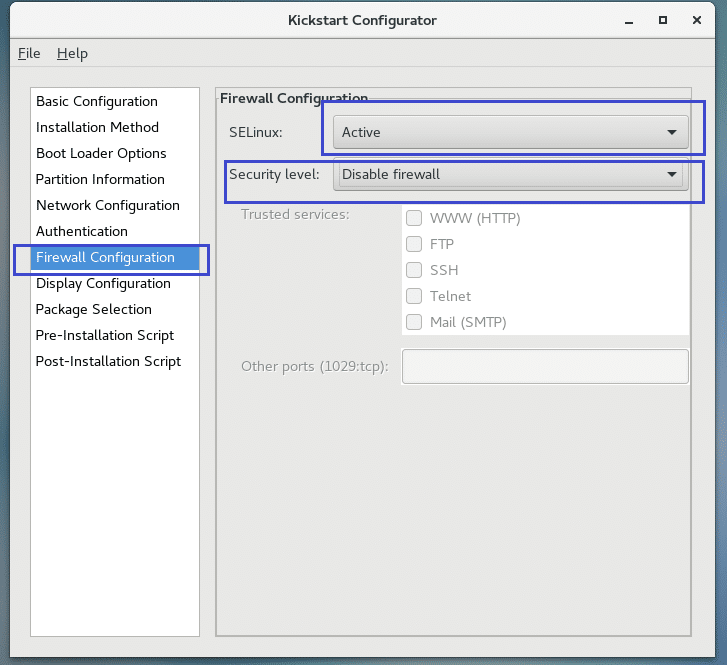Switch to Network Configuration section
Image resolution: width=727 pixels, height=665 pixels.
pyautogui.click(x=108, y=205)
